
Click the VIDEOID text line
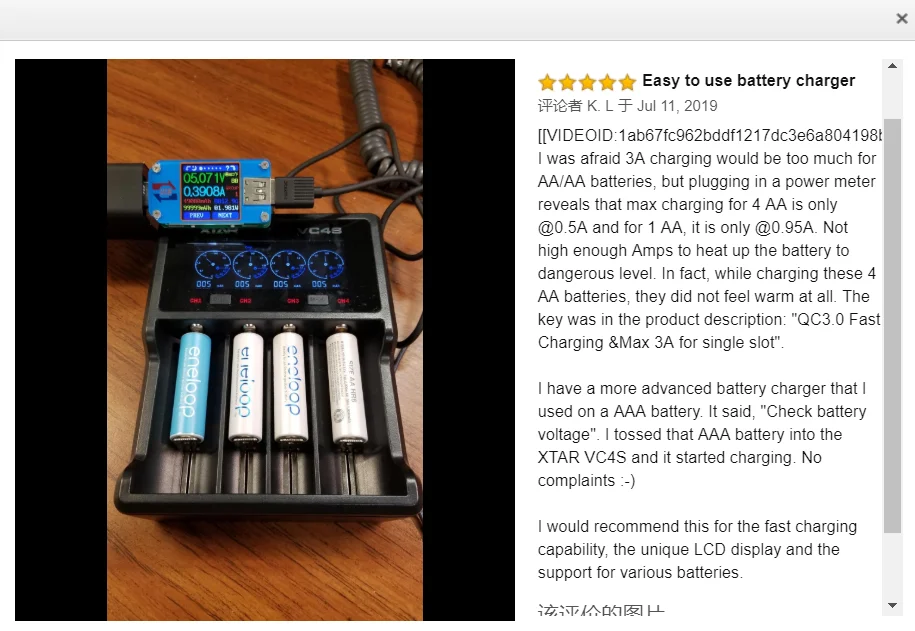click(710, 135)
